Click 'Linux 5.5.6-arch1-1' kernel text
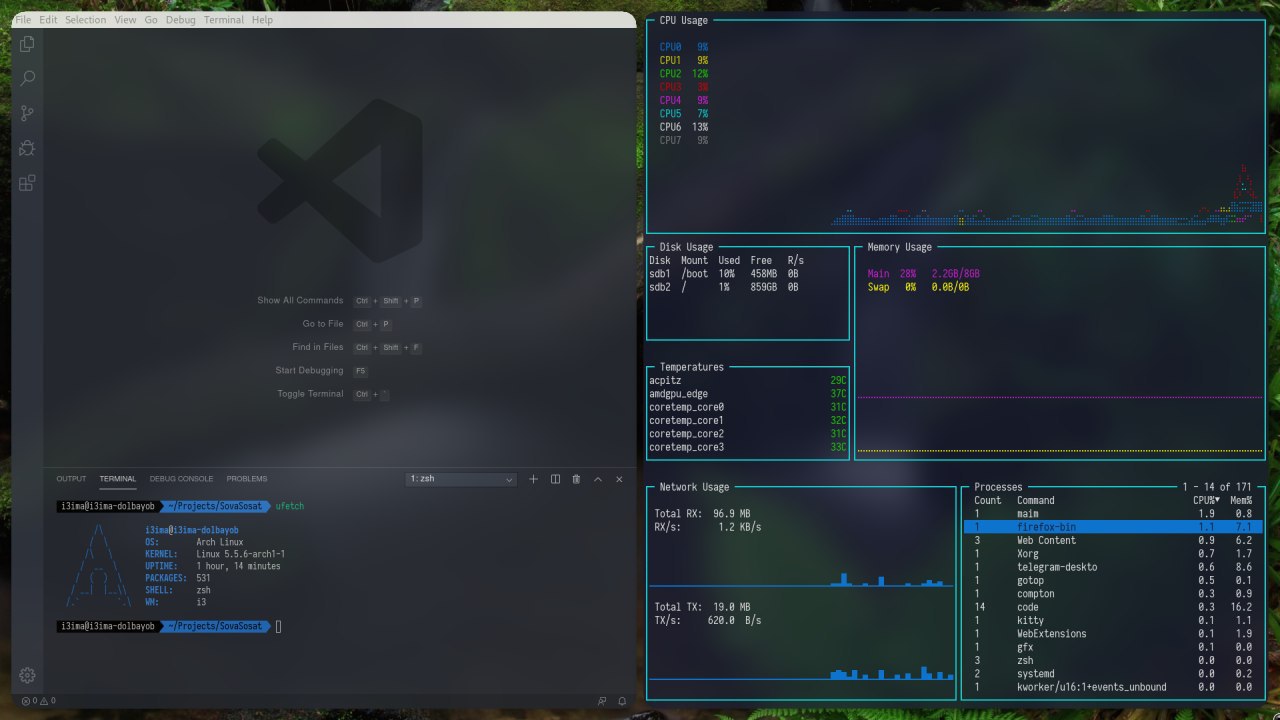This screenshot has width=1280, height=720. coord(241,554)
